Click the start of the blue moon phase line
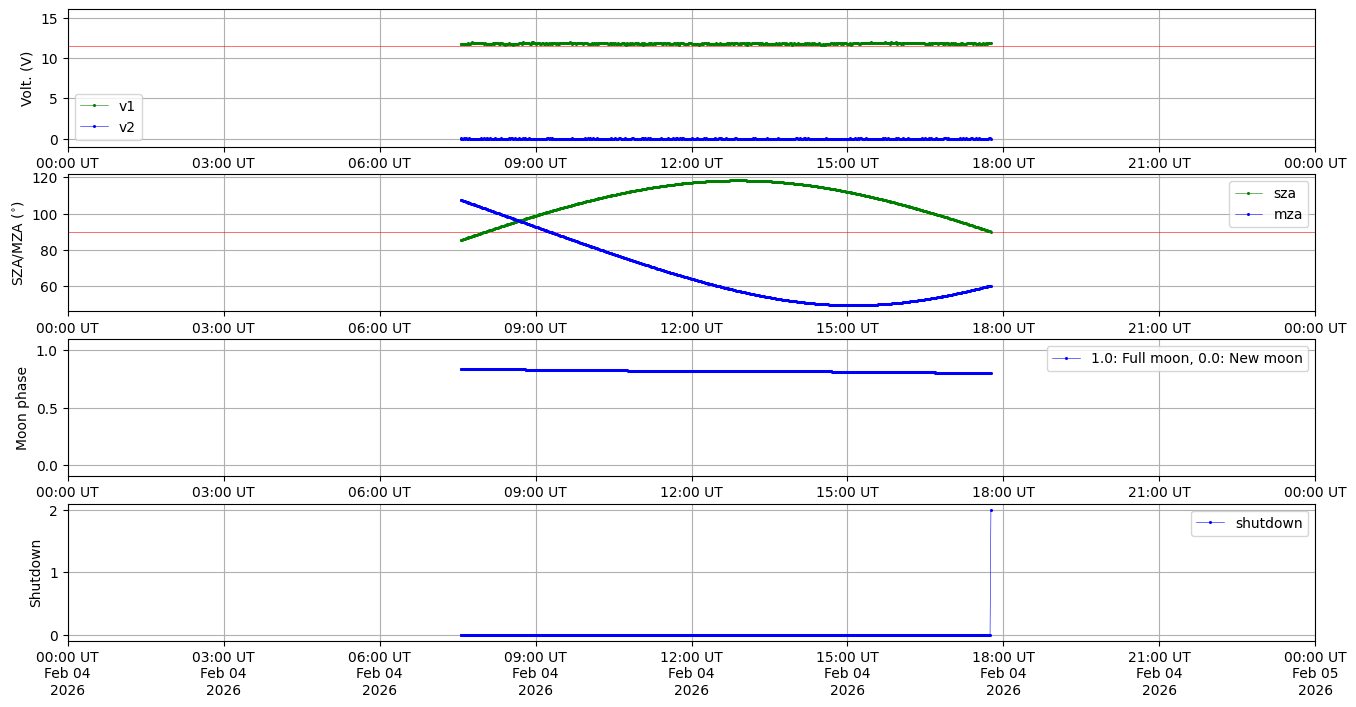Viewport: 1356px width, 707px height. [x=461, y=369]
